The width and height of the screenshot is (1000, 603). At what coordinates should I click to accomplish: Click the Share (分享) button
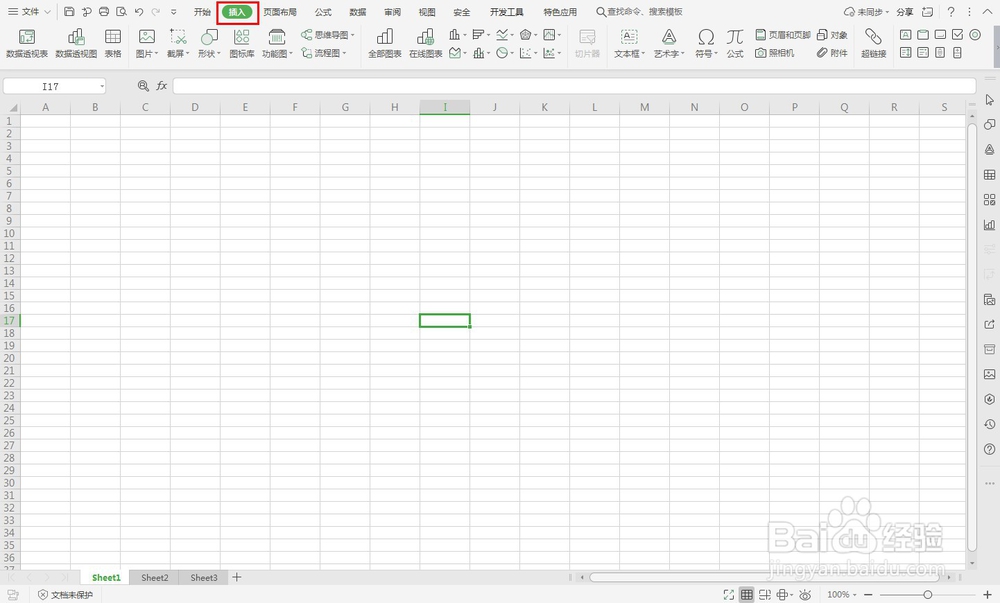click(x=904, y=12)
